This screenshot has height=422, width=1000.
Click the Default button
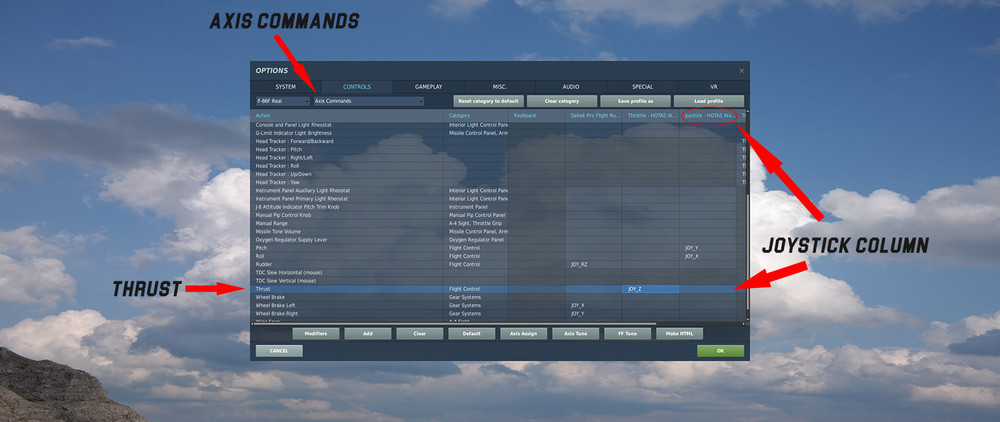coord(471,333)
